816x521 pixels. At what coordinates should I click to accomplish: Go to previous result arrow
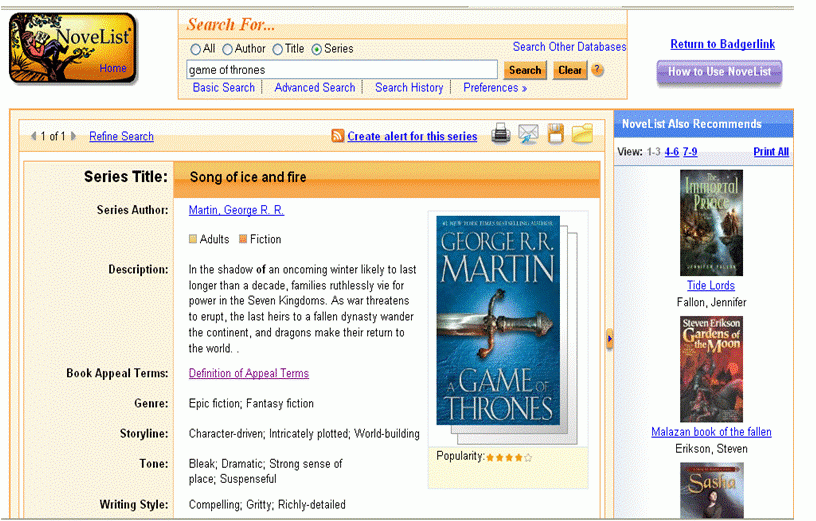pyautogui.click(x=33, y=136)
